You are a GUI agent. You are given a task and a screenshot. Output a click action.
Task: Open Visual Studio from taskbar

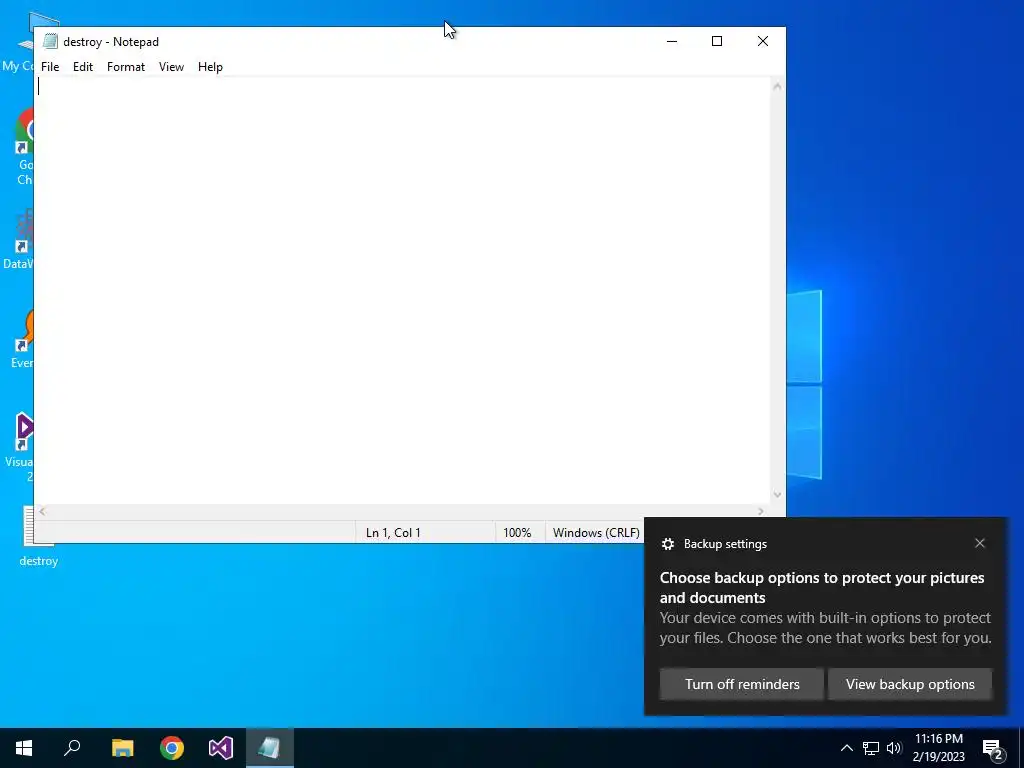(x=221, y=748)
